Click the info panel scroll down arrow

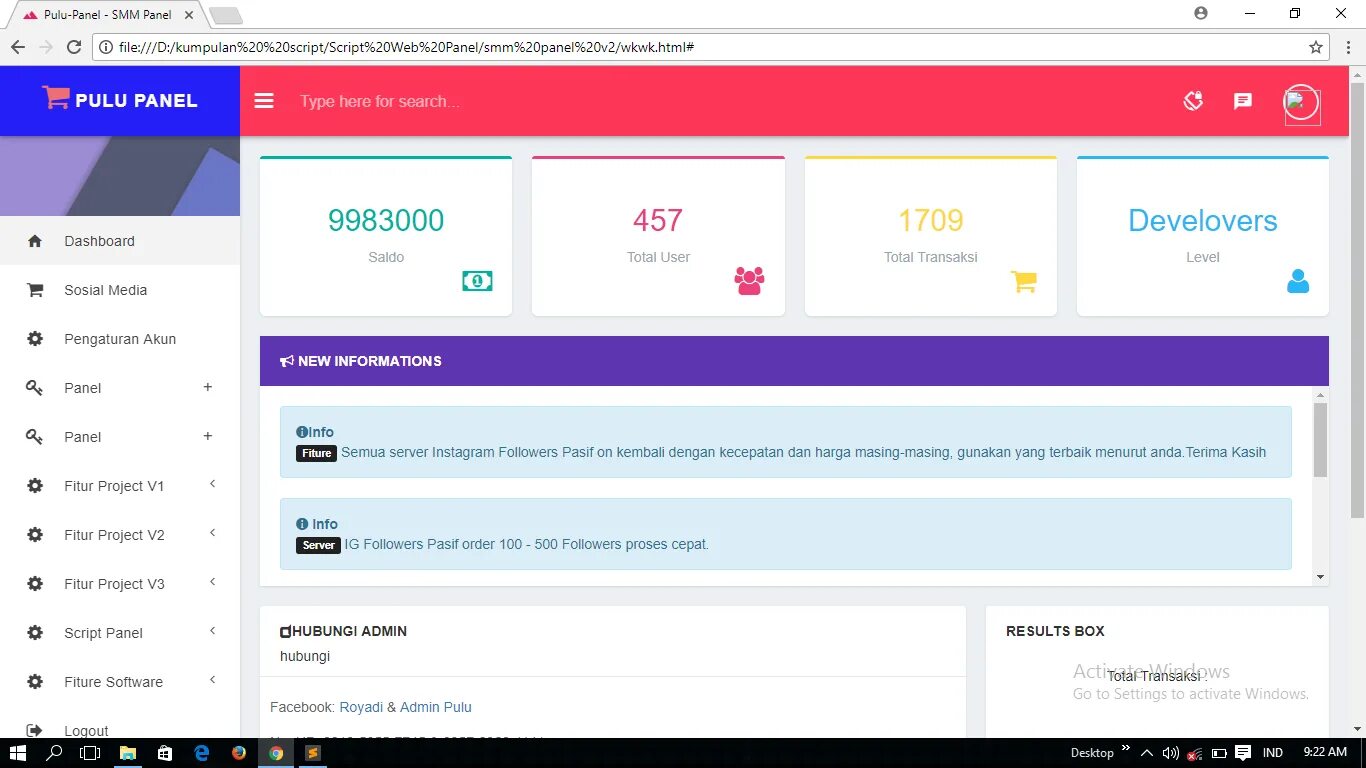click(x=1320, y=577)
